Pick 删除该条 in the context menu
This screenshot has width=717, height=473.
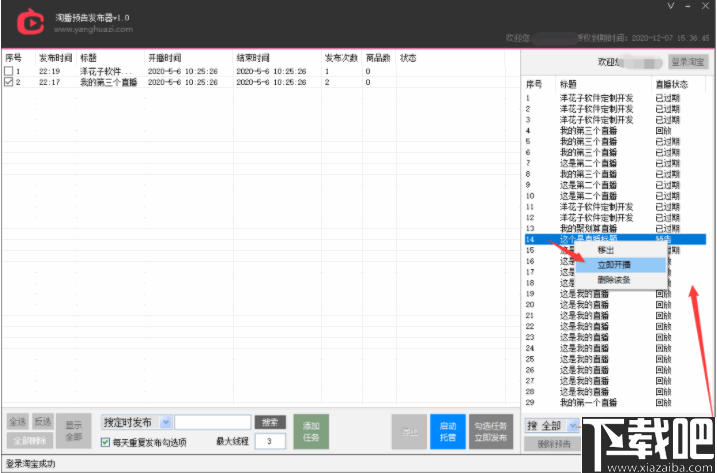click(614, 280)
